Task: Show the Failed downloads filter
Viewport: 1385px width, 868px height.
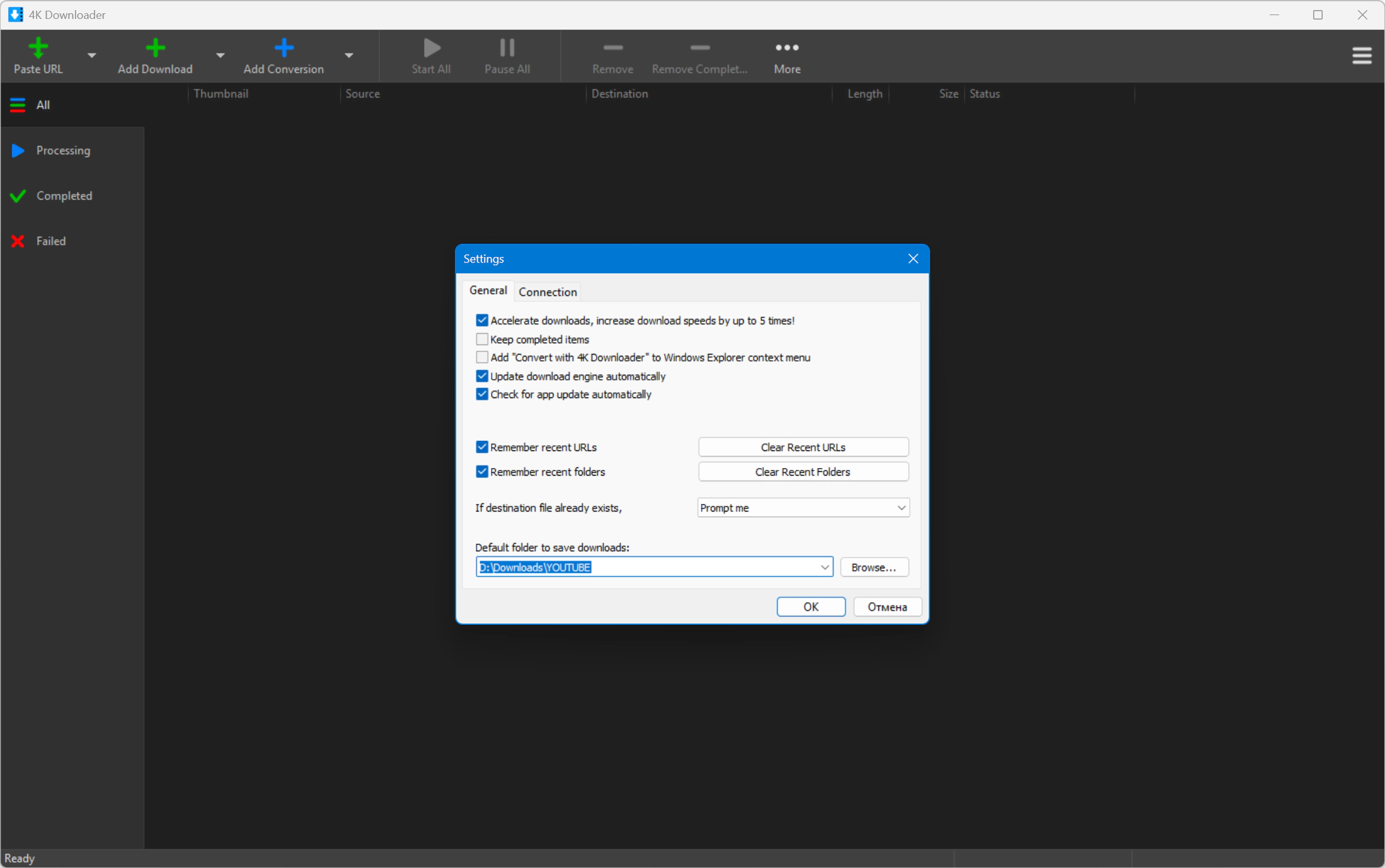Action: (x=50, y=241)
